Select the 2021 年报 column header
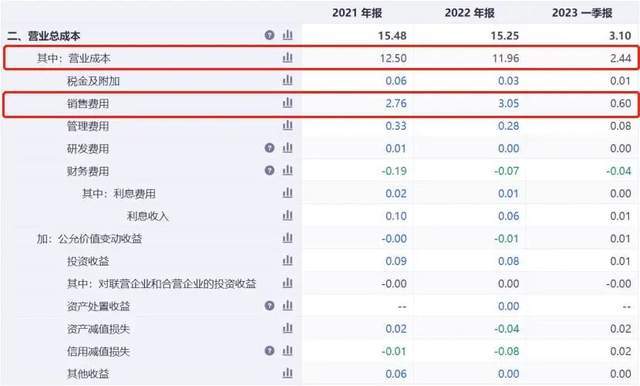The height and width of the screenshot is (386, 640). (357, 13)
